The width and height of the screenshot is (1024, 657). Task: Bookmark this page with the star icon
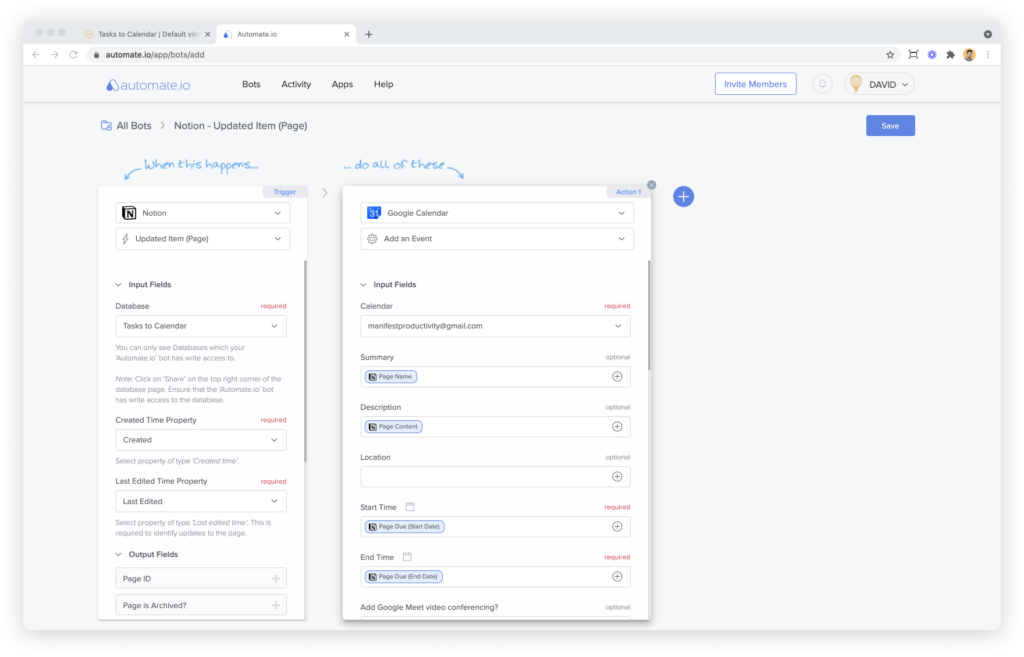point(889,55)
